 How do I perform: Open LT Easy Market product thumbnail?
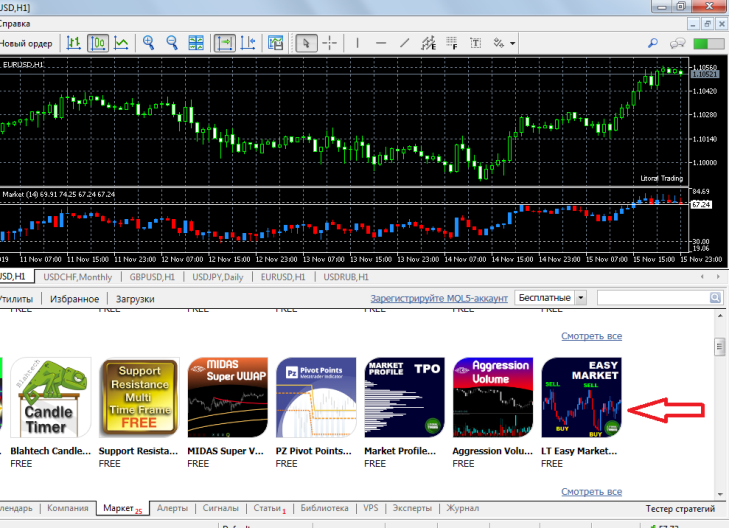tap(581, 397)
